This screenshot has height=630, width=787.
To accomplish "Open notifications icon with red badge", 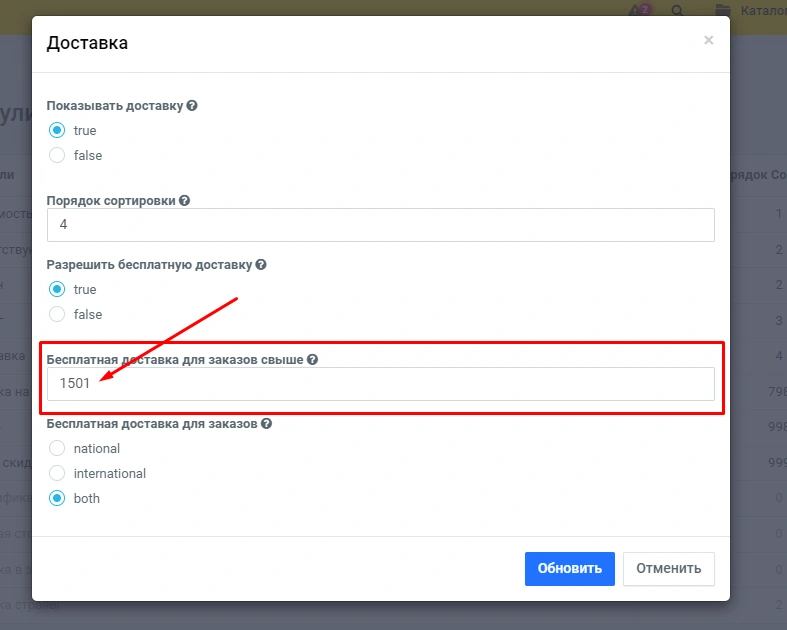I will pos(638,11).
